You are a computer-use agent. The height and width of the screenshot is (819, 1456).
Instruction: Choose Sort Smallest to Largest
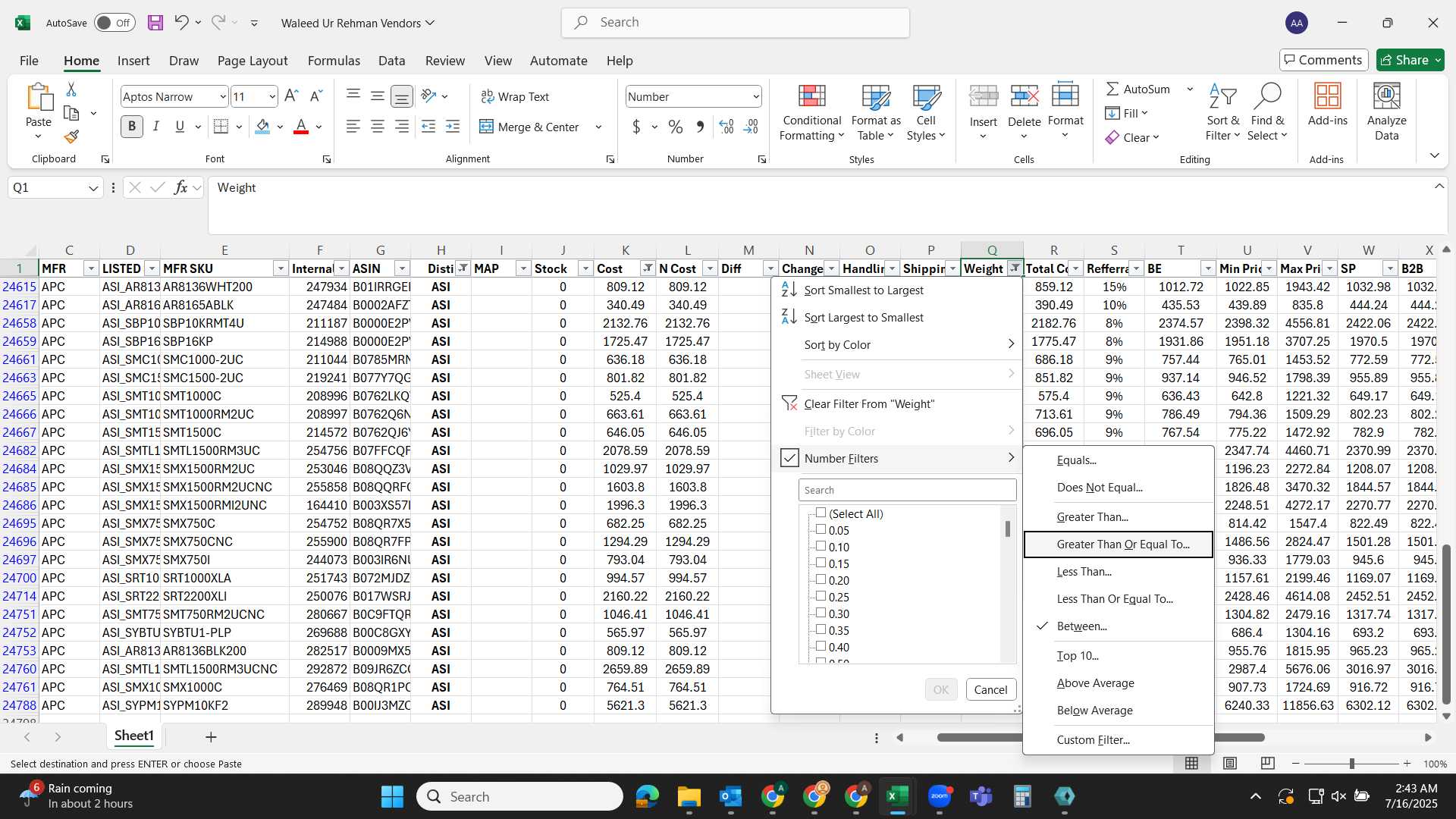[x=897, y=290]
